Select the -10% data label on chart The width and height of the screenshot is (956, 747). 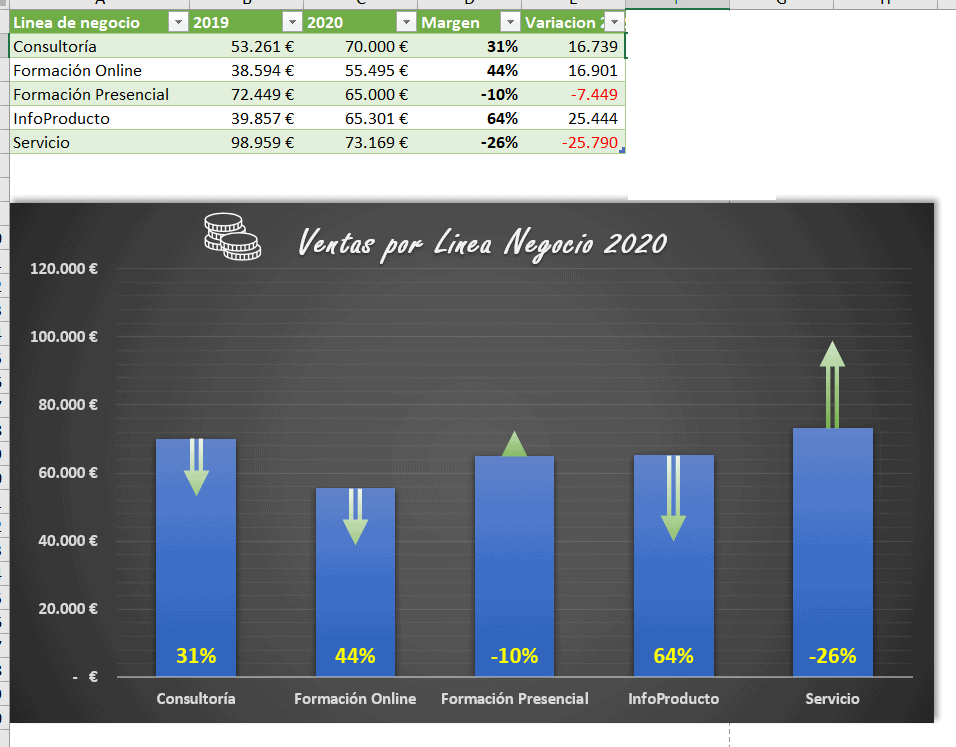tap(515, 656)
